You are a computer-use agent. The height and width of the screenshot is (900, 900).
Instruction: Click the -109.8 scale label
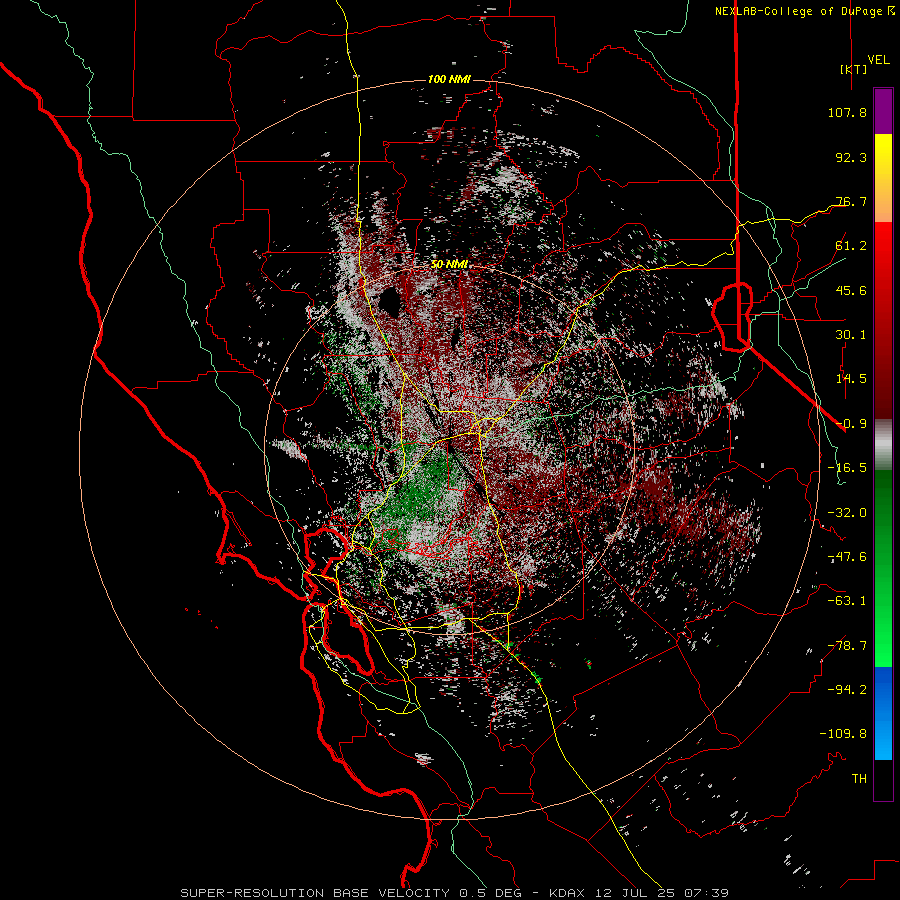(843, 734)
